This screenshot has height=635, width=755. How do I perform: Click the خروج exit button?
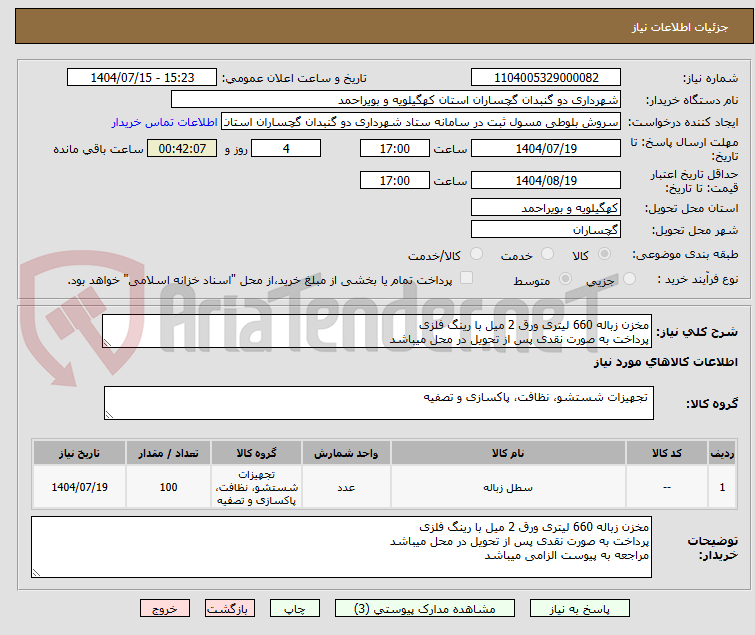pos(165,609)
